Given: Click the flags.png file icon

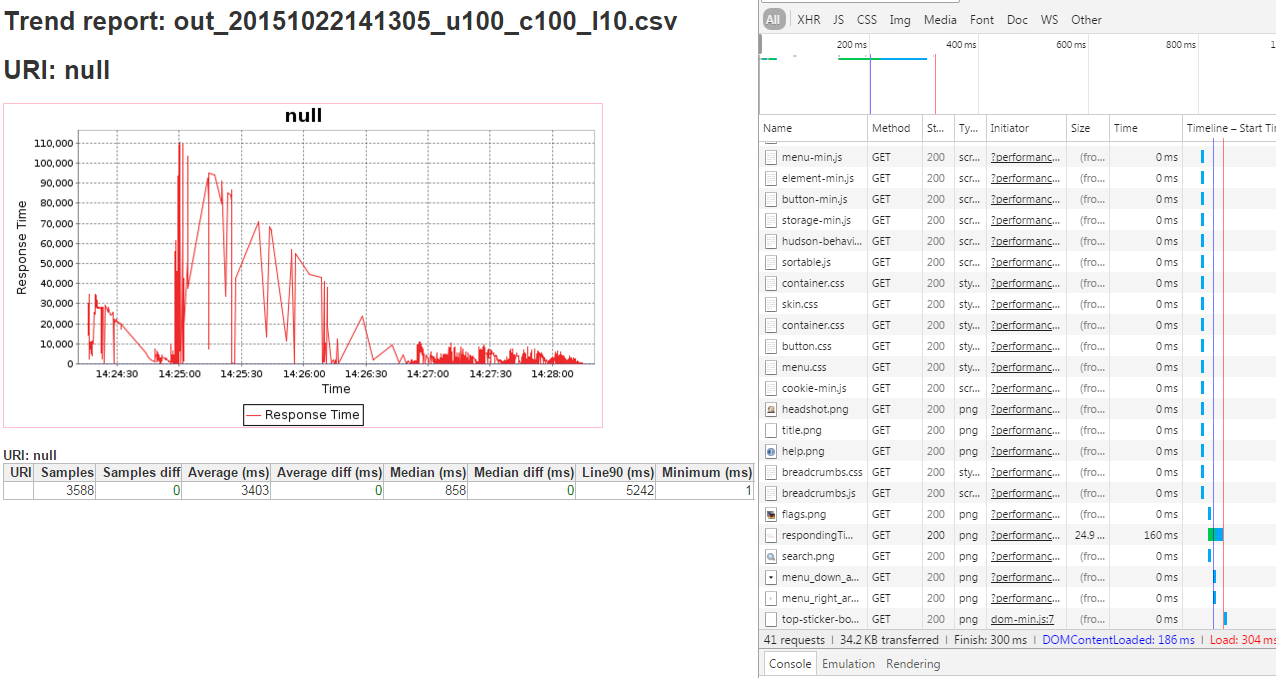Looking at the screenshot, I should (771, 514).
